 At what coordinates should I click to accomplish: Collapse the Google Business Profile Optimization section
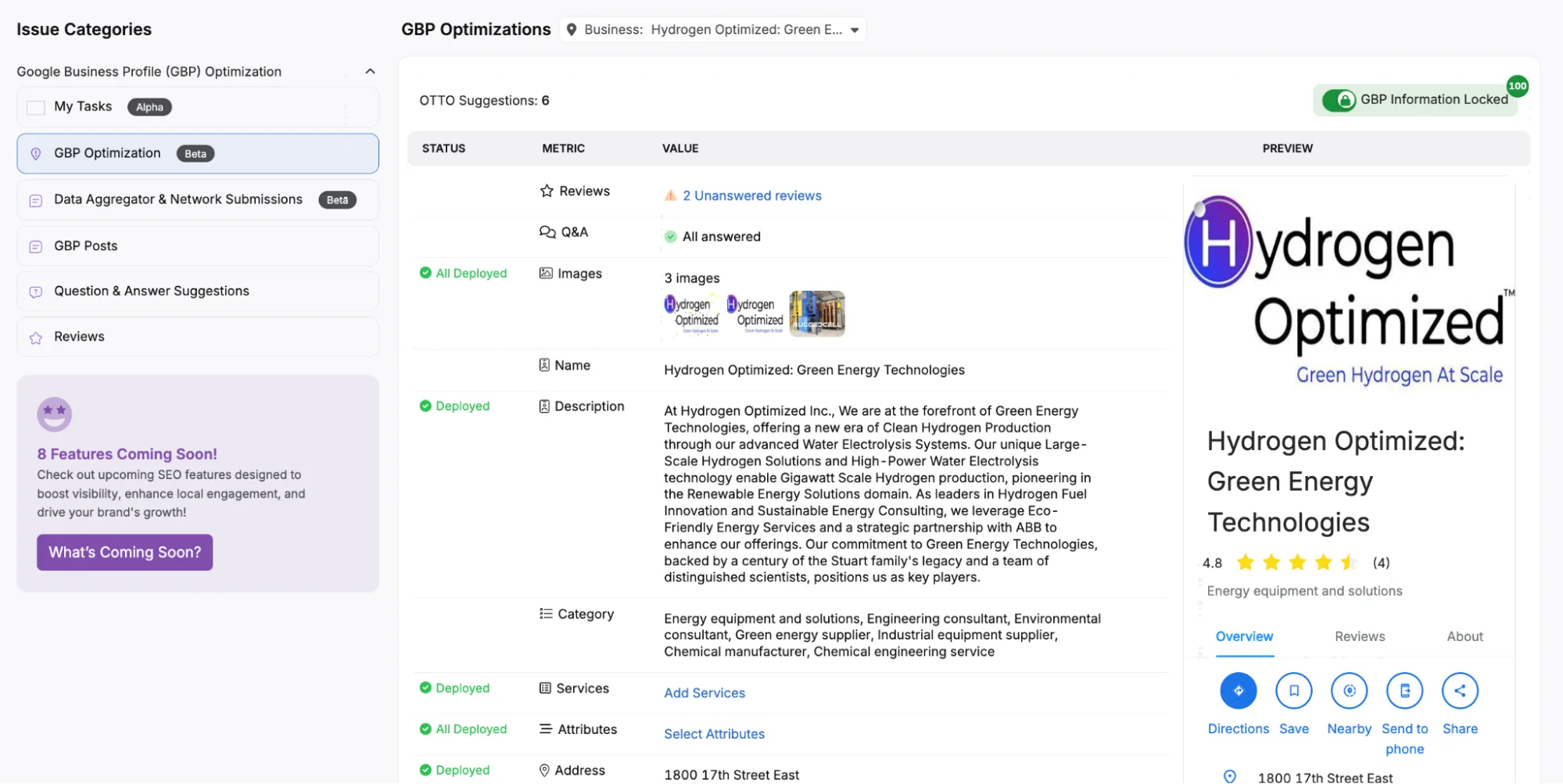coord(370,71)
